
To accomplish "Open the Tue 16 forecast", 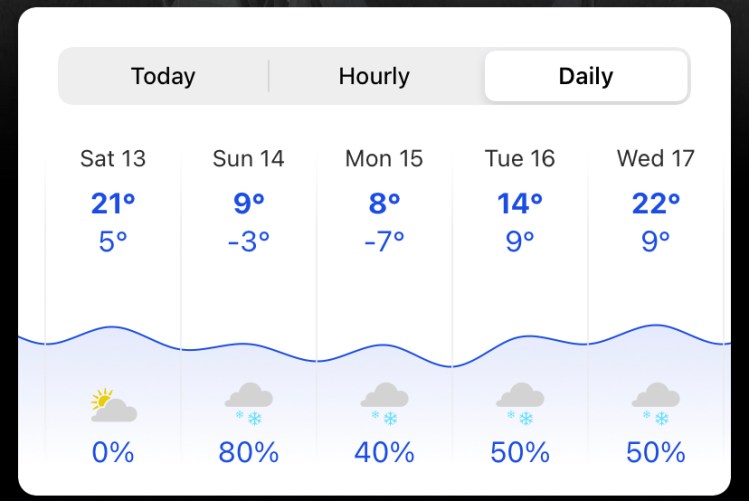I will [520, 158].
